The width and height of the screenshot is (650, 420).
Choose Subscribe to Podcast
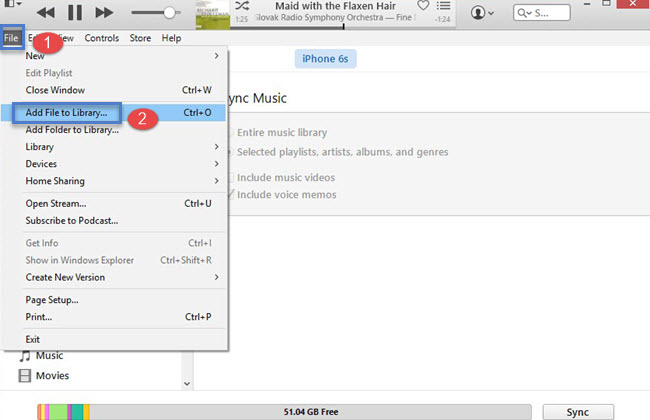[x=114, y=221]
